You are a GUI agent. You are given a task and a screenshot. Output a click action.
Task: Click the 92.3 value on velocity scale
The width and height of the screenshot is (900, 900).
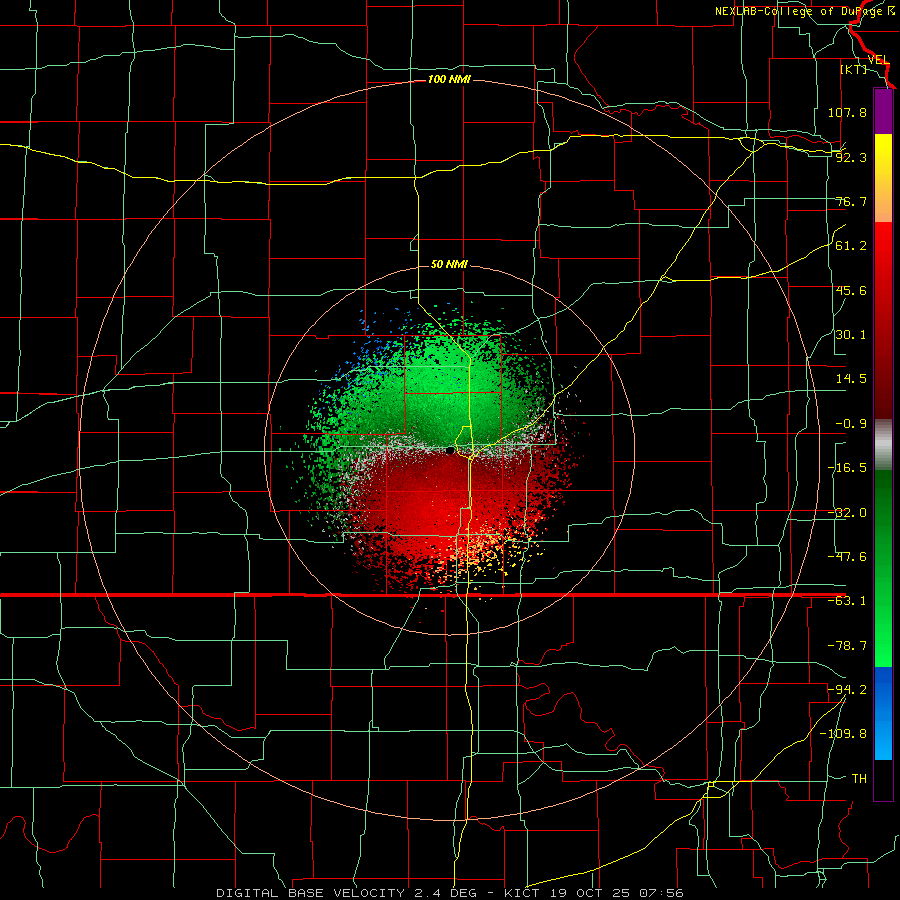tap(851, 157)
